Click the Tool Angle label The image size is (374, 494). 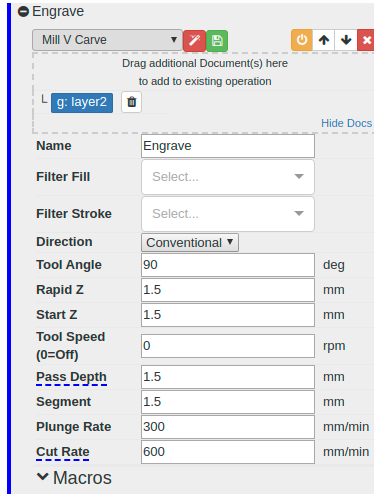[x=69, y=265]
